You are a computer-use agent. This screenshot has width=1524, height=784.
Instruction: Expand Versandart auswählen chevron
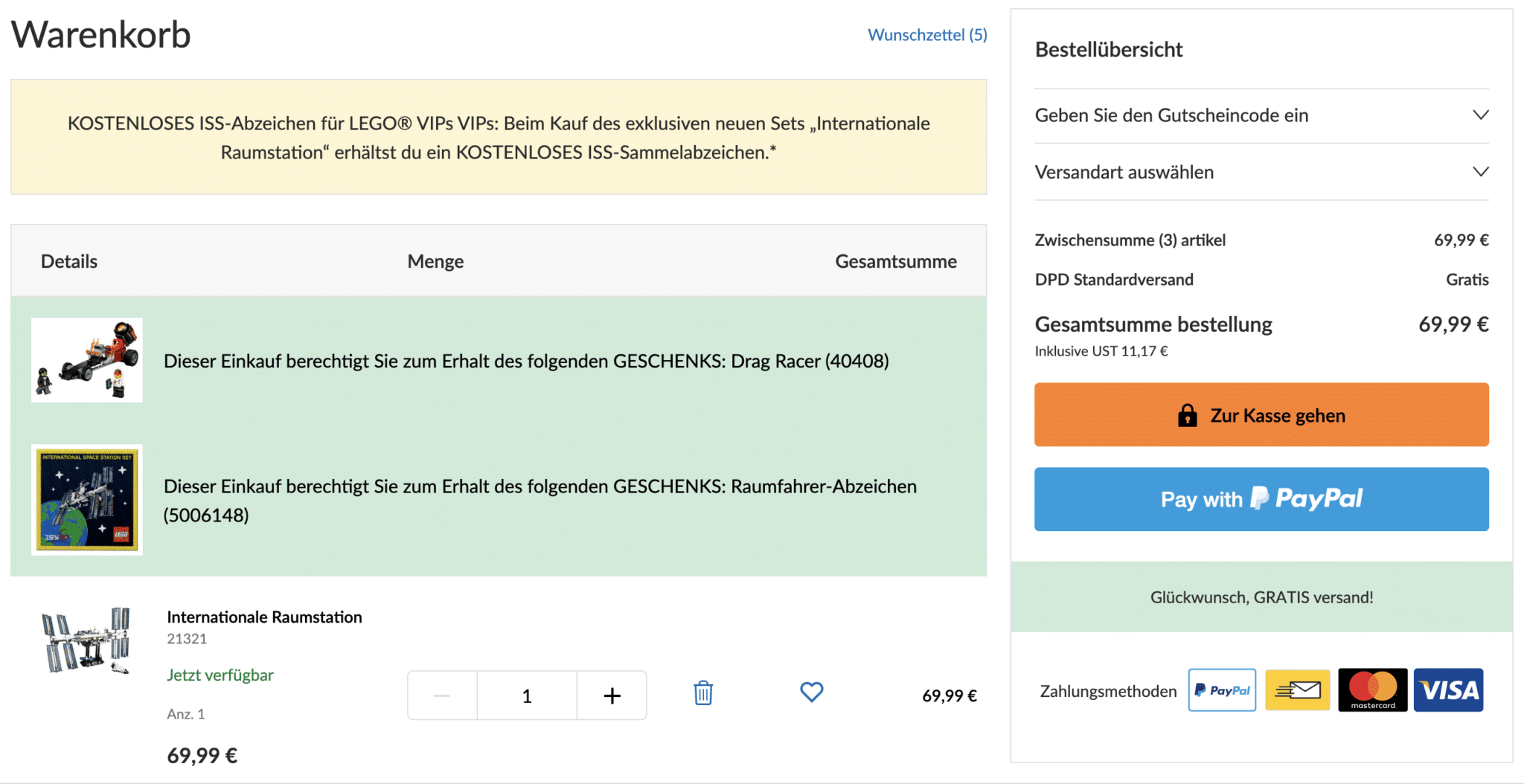pyautogui.click(x=1480, y=172)
